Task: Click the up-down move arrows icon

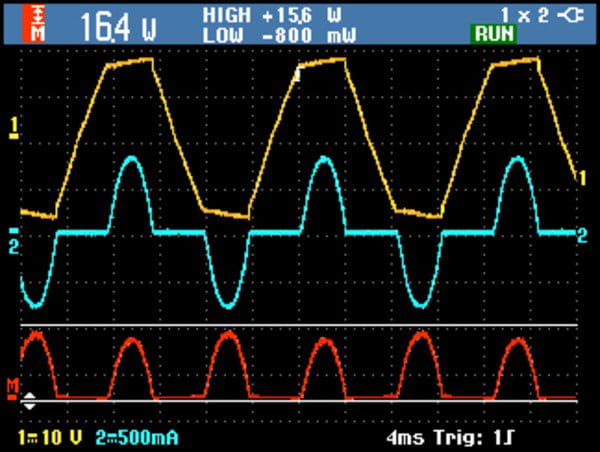Action: [29, 401]
